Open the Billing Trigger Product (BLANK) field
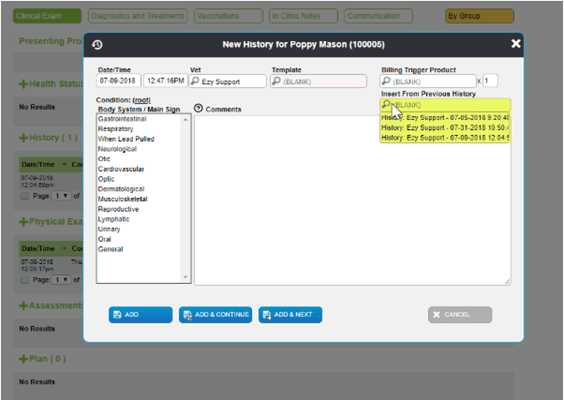This screenshot has width=564, height=400. tap(428, 81)
